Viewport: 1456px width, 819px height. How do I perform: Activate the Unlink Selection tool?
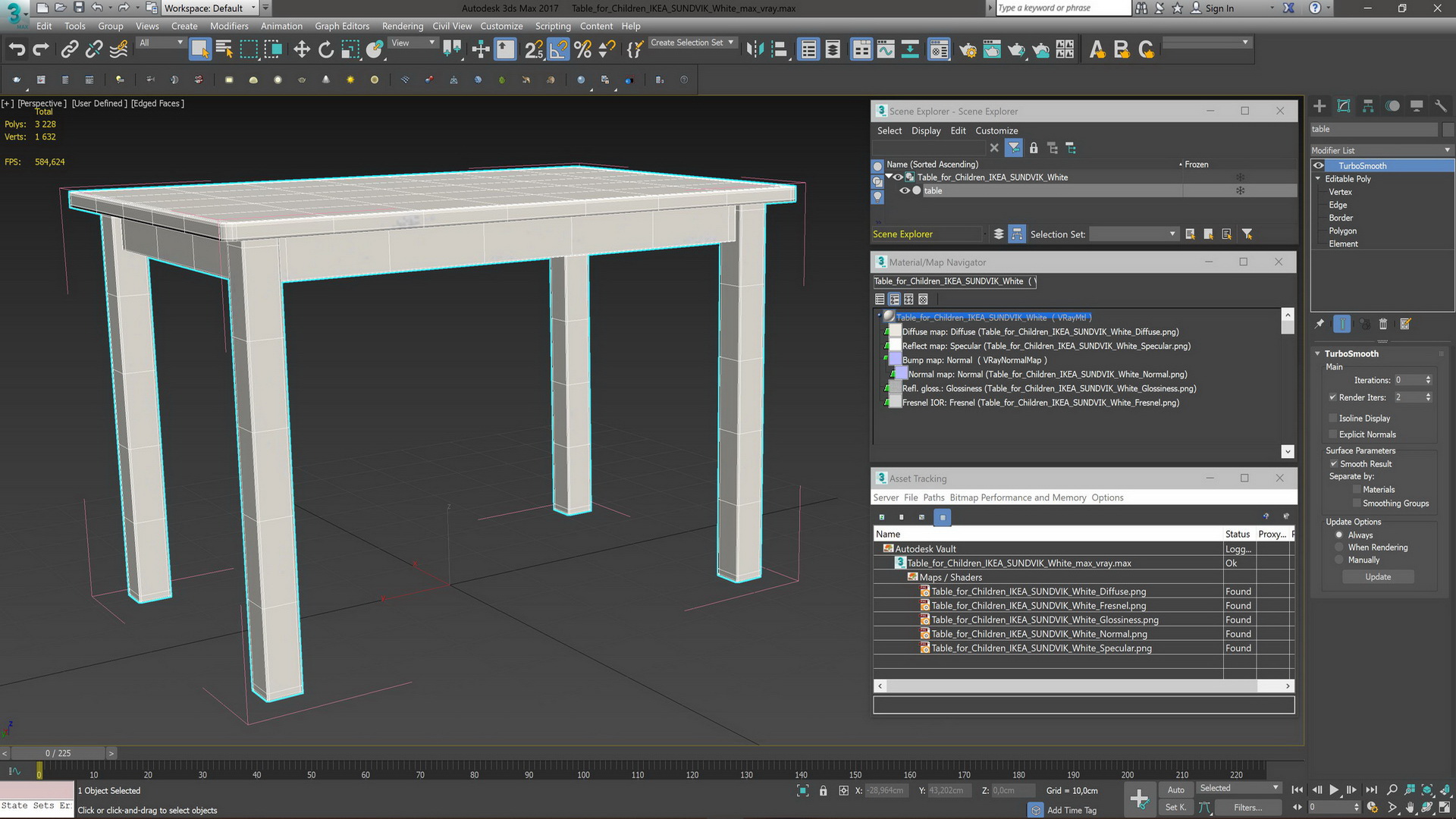point(94,50)
